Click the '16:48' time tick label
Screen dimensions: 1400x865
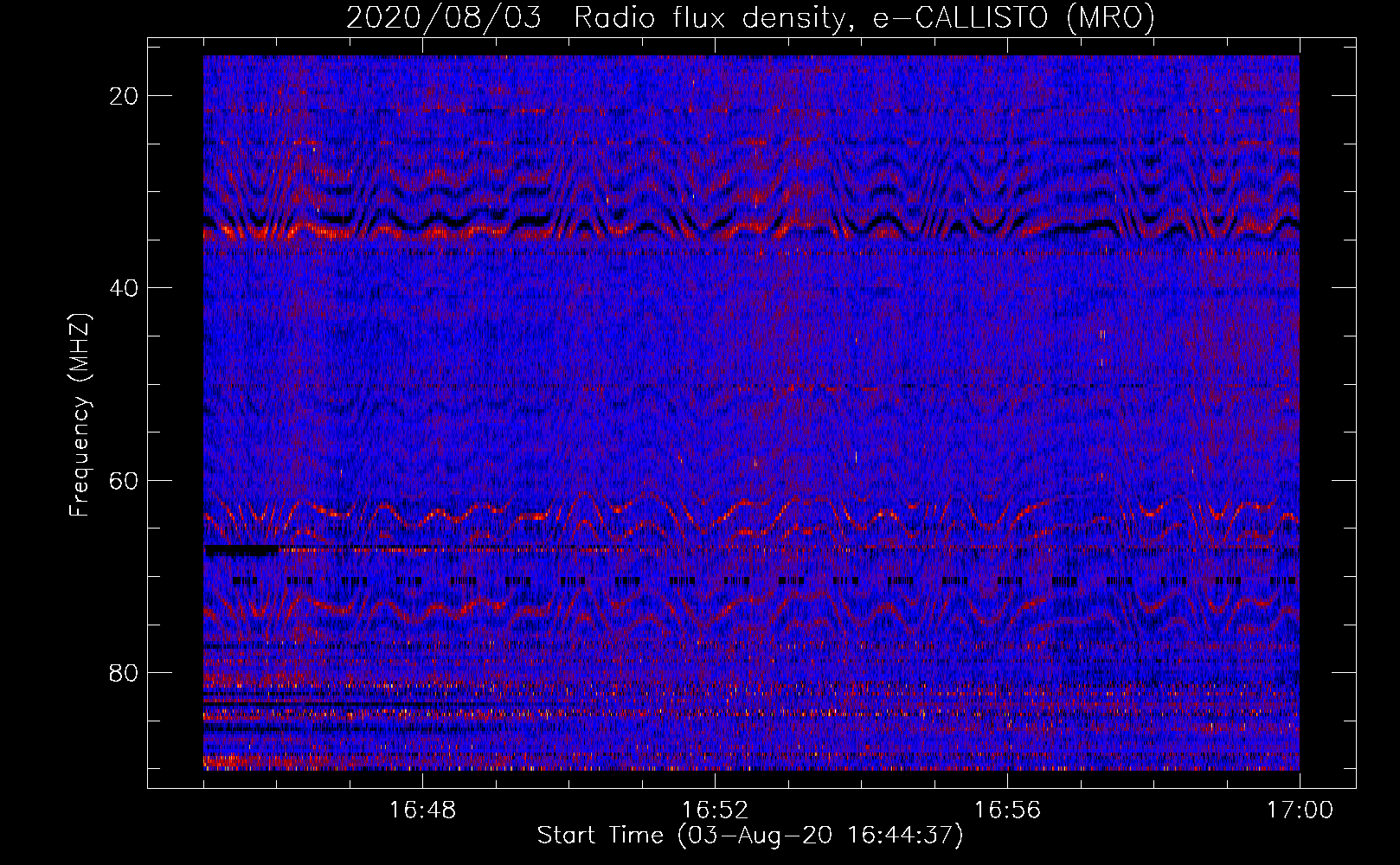[x=422, y=810]
